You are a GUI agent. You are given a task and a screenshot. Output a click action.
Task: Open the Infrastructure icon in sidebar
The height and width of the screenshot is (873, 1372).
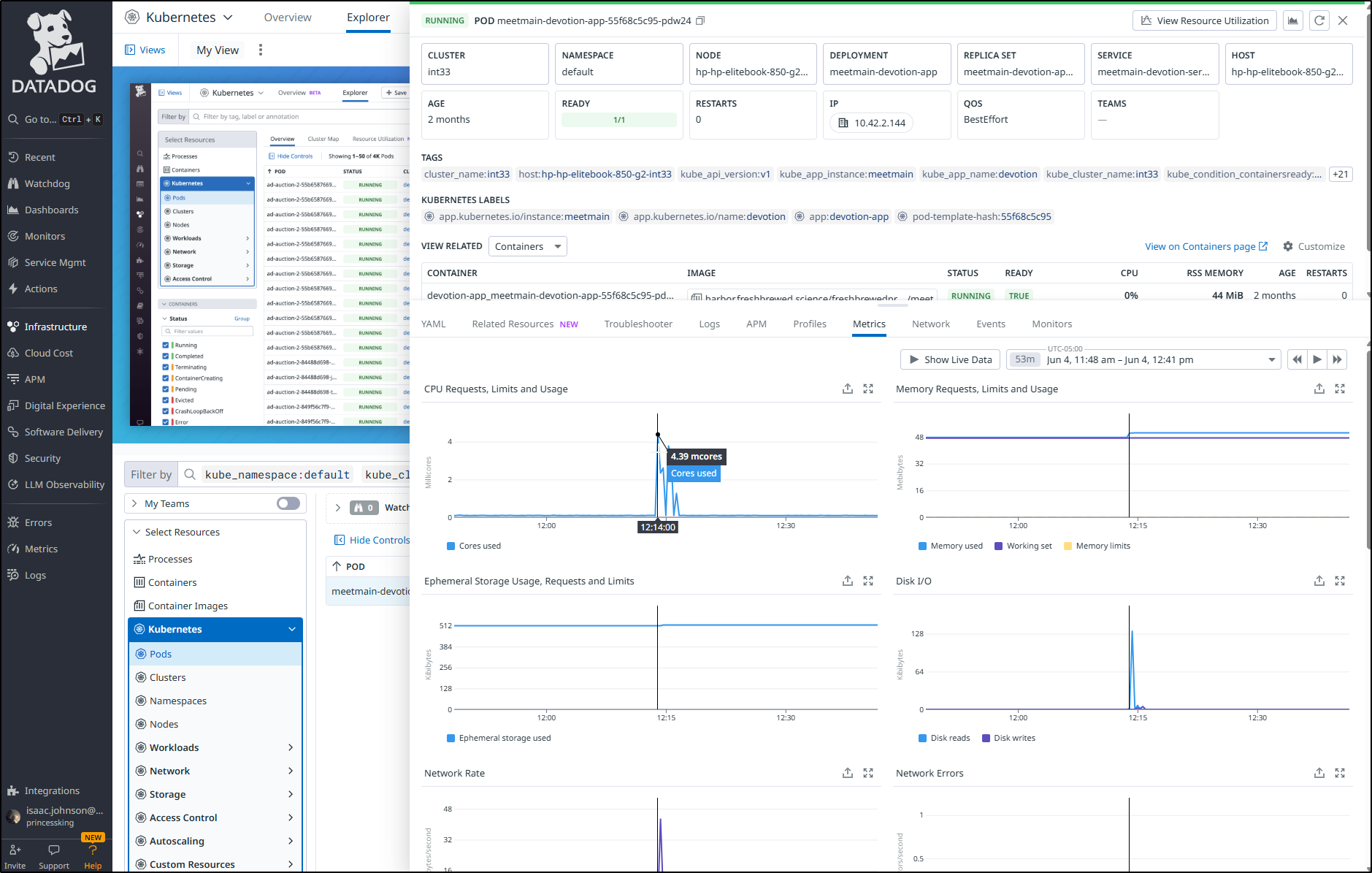click(x=13, y=327)
